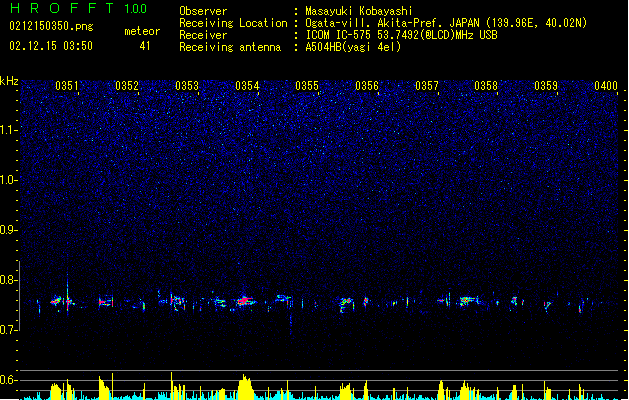Click the tall yellow intensity peak under 0354

point(245,387)
